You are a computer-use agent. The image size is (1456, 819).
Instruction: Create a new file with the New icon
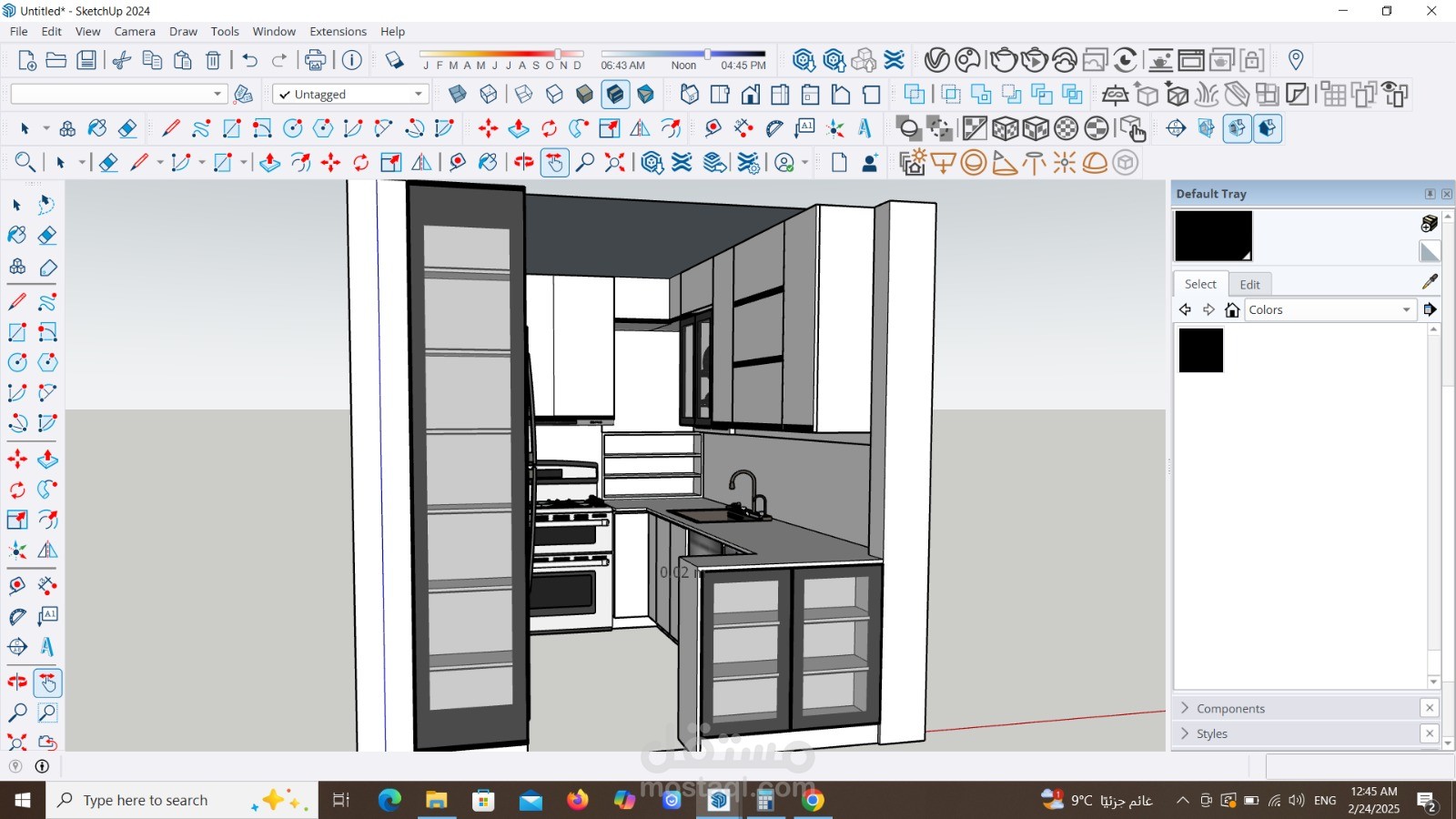(26, 60)
